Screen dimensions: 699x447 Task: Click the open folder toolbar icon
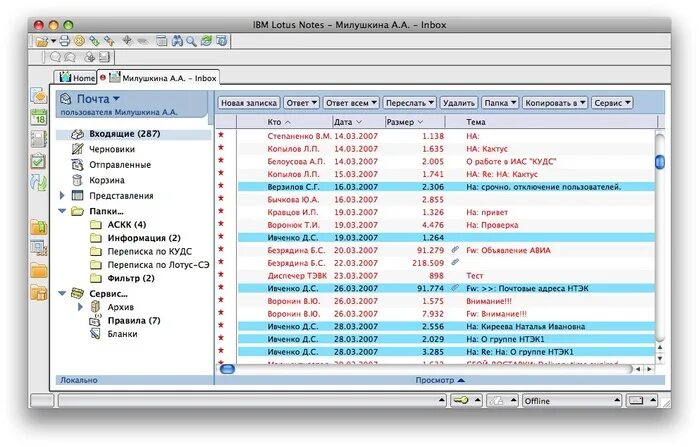pyautogui.click(x=41, y=41)
